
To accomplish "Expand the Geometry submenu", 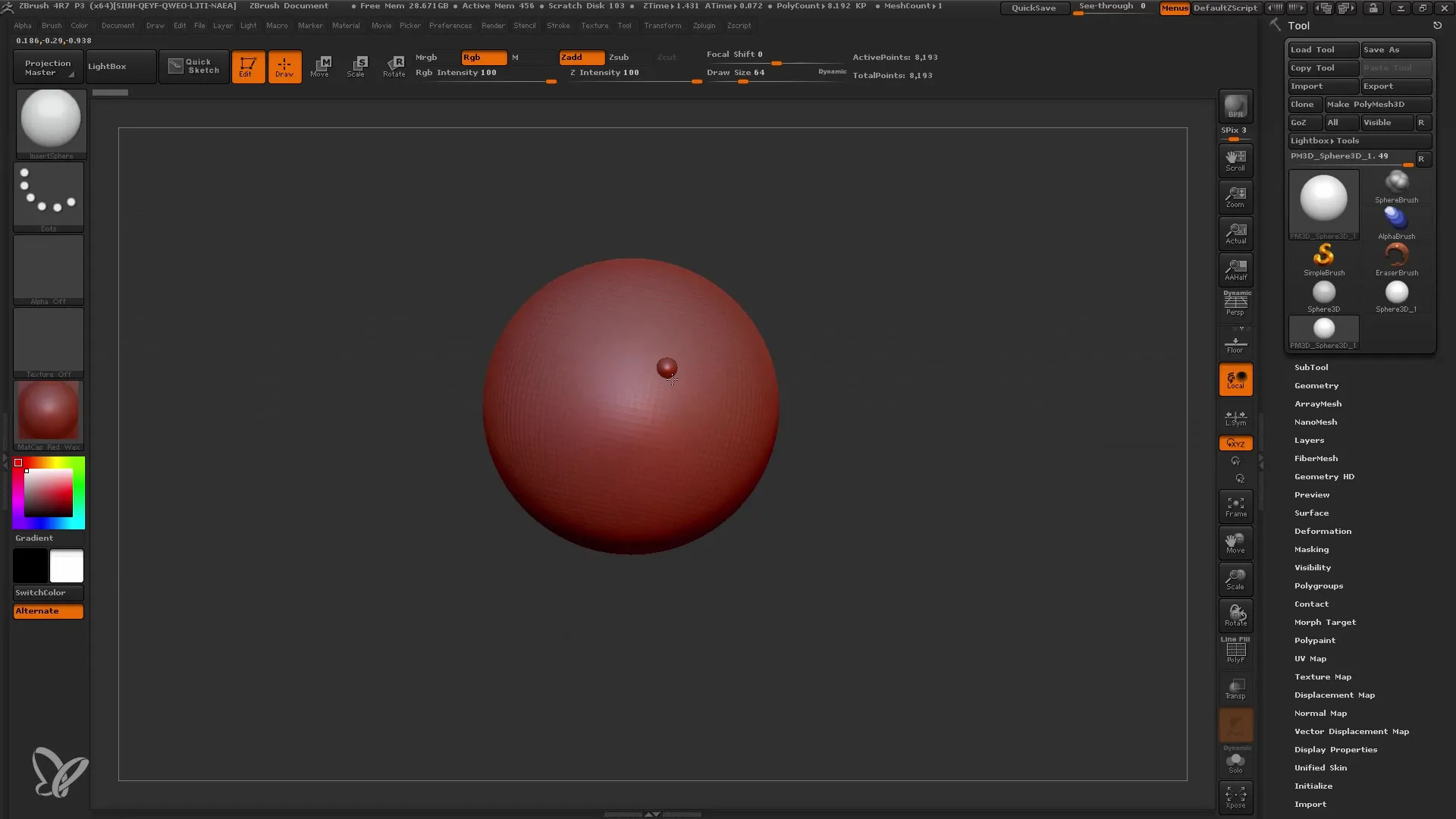I will (x=1316, y=385).
